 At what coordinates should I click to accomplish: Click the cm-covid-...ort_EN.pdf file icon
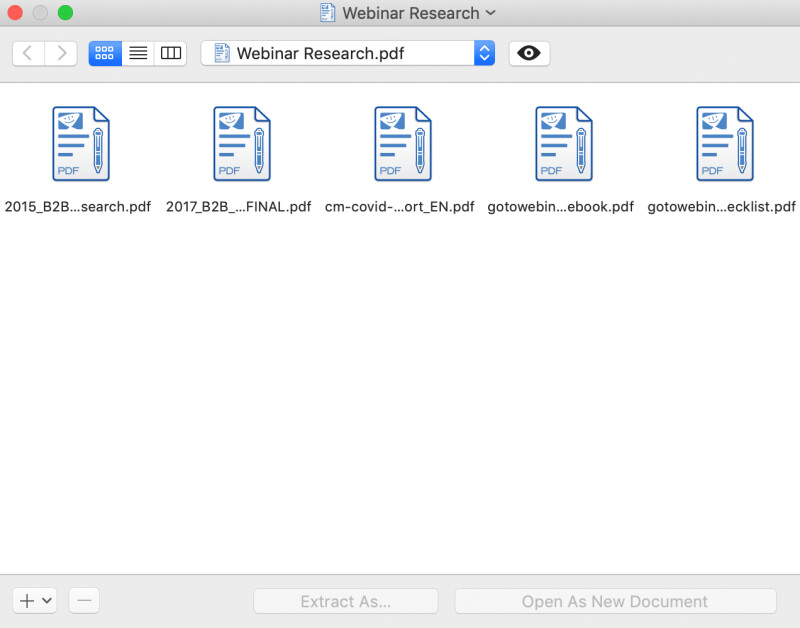pos(402,144)
